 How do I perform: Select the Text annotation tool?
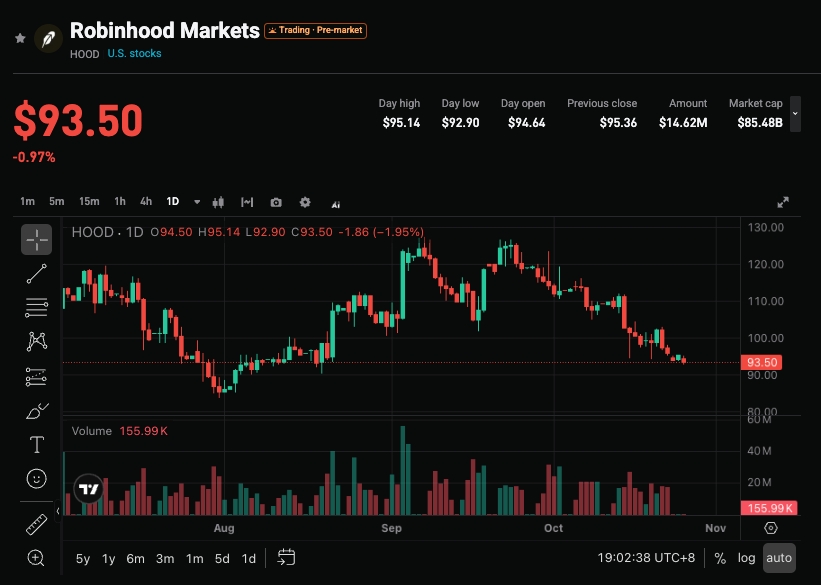[x=37, y=445]
